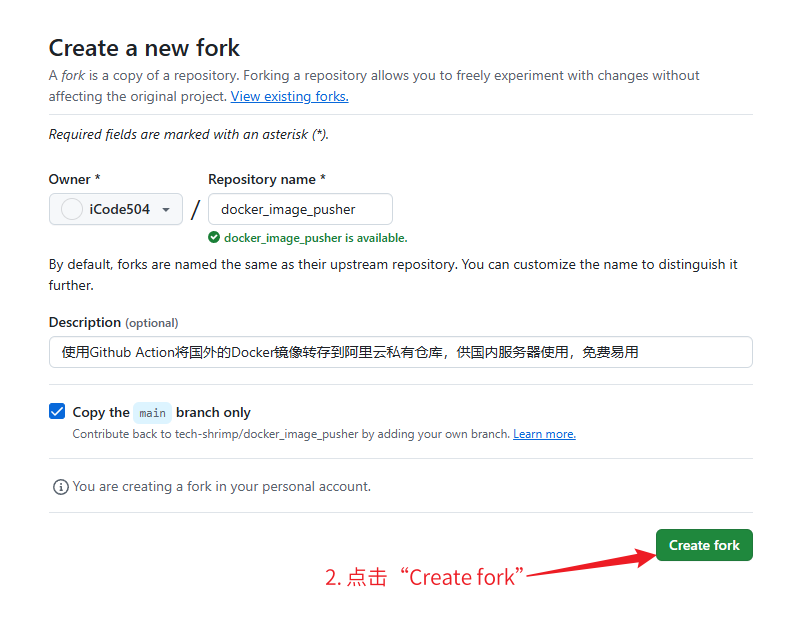
Task: Focus the Repository name input field
Action: pos(300,209)
